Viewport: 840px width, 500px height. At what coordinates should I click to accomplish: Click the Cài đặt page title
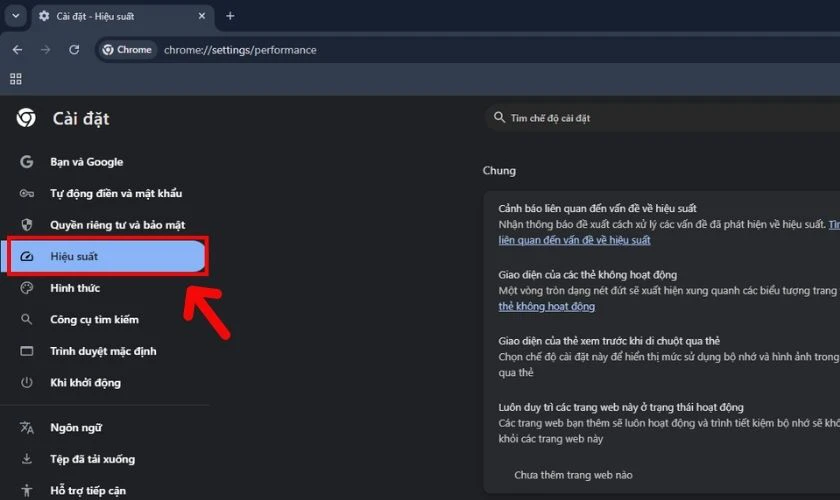(81, 118)
